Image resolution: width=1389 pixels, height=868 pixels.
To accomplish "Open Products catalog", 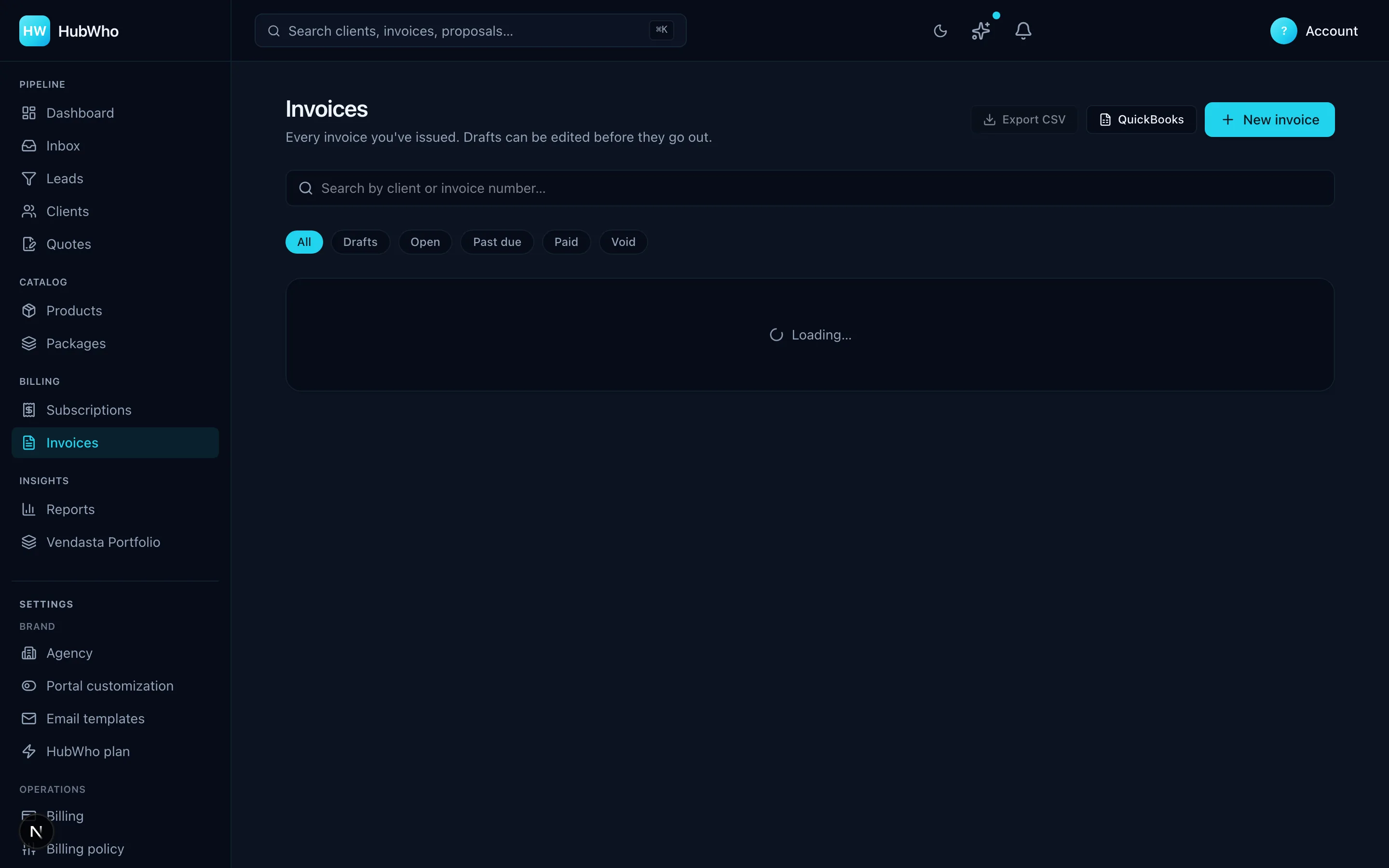I will point(115,311).
